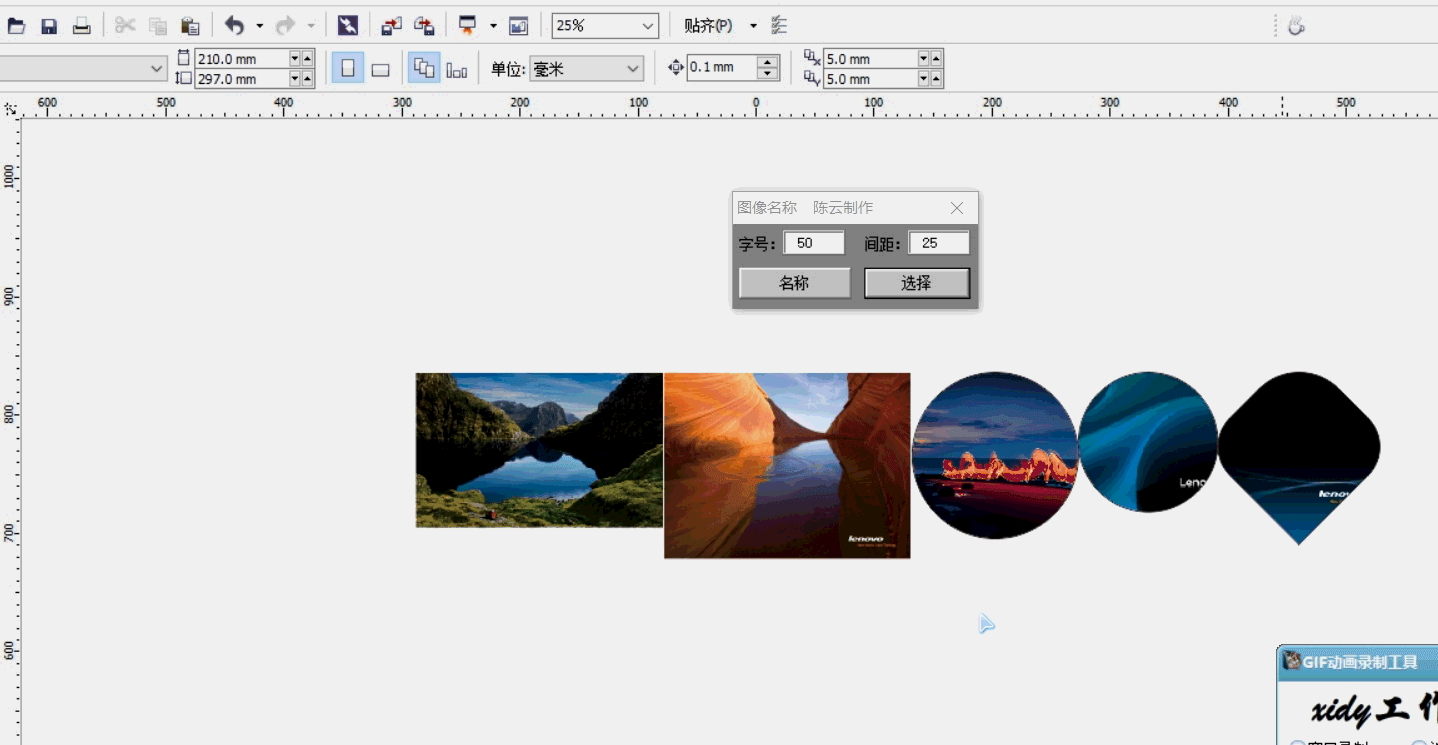Screen dimensions: 1438x745
Task: Click the page width 210.0 mm field
Action: (242, 59)
